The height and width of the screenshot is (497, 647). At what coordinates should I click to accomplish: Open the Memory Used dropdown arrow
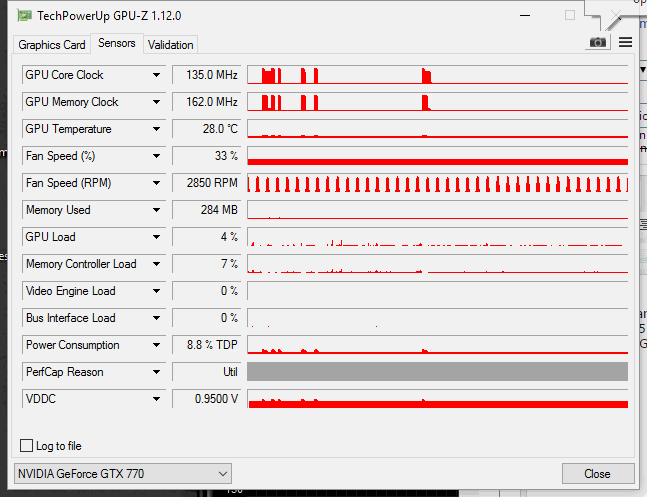[156, 210]
